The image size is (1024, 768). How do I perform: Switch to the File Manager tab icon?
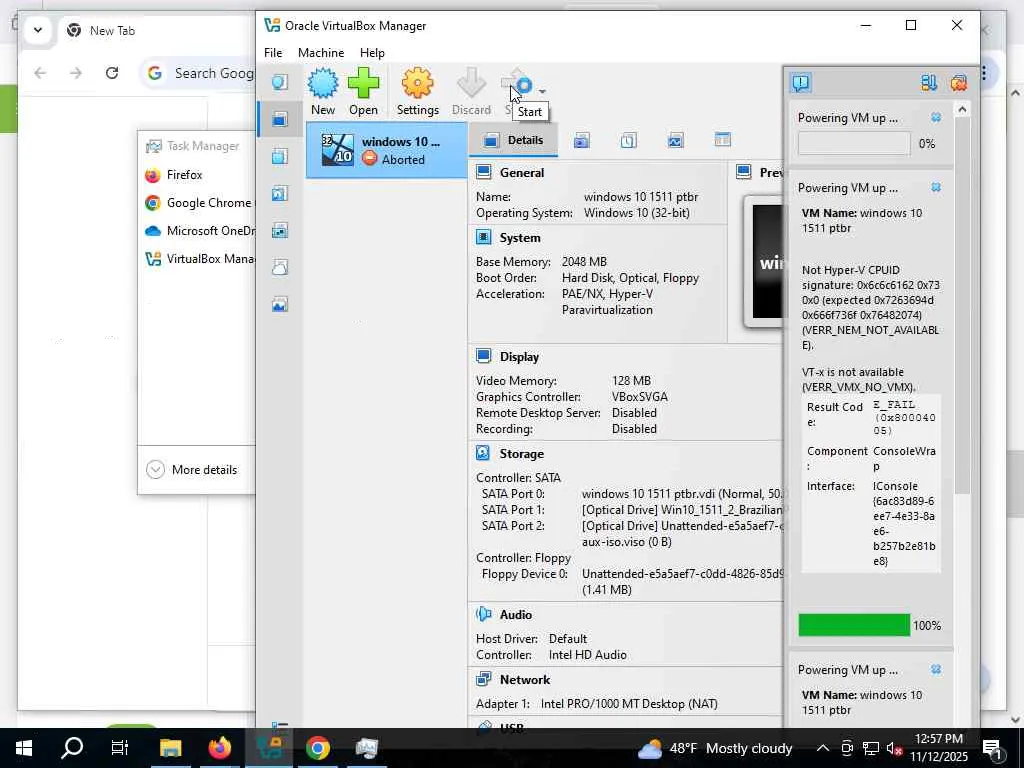coord(722,140)
